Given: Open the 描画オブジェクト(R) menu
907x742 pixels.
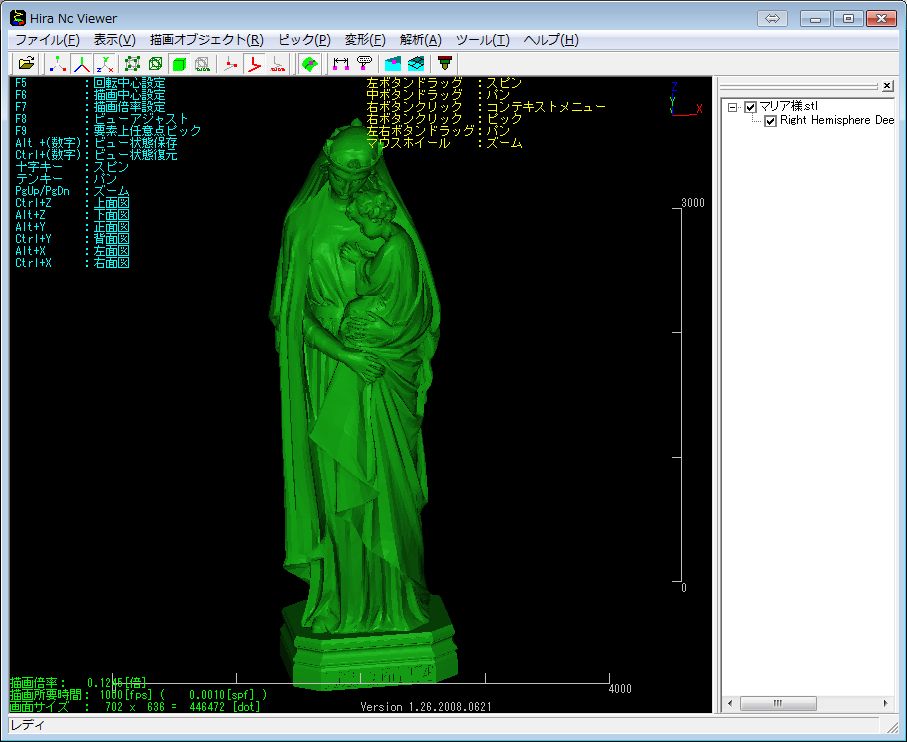Looking at the screenshot, I should coord(207,40).
